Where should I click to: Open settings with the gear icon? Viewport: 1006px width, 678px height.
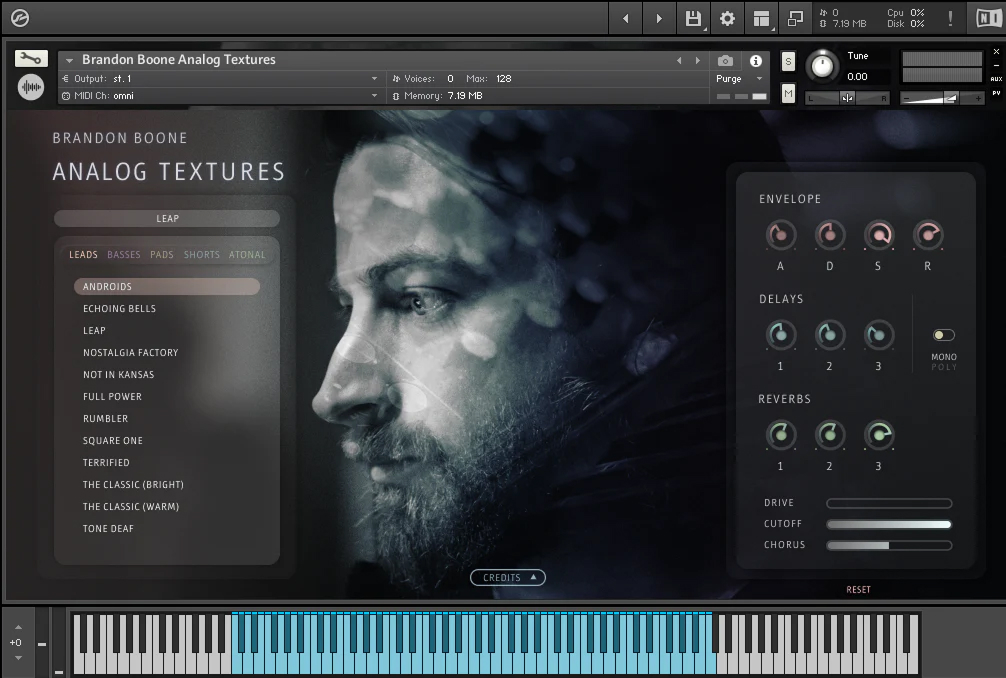pos(727,19)
